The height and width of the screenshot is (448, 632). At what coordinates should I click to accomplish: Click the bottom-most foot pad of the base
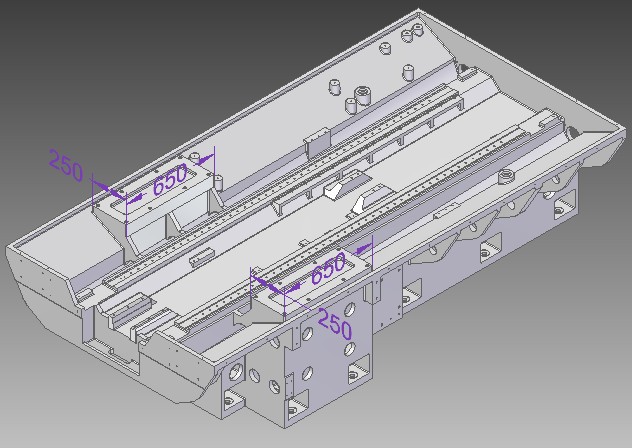click(294, 408)
